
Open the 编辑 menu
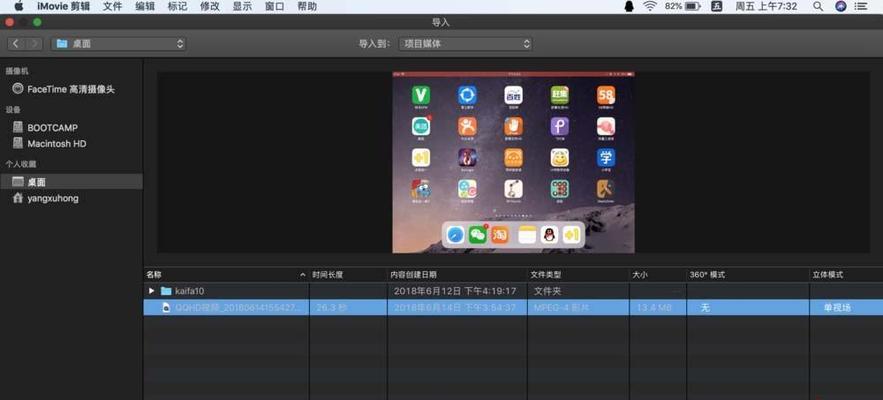145,7
